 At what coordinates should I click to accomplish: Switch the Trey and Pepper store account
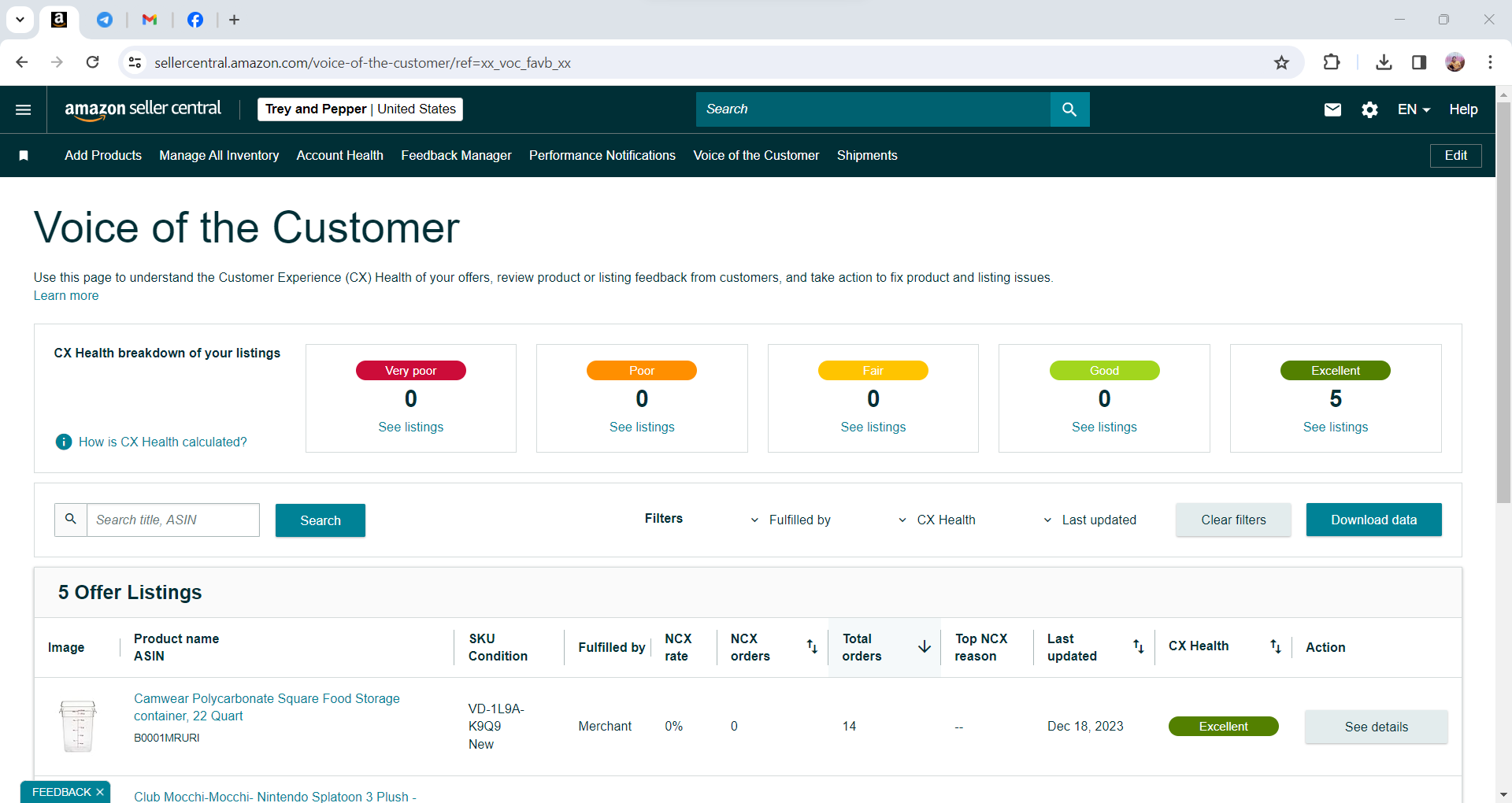(x=361, y=109)
